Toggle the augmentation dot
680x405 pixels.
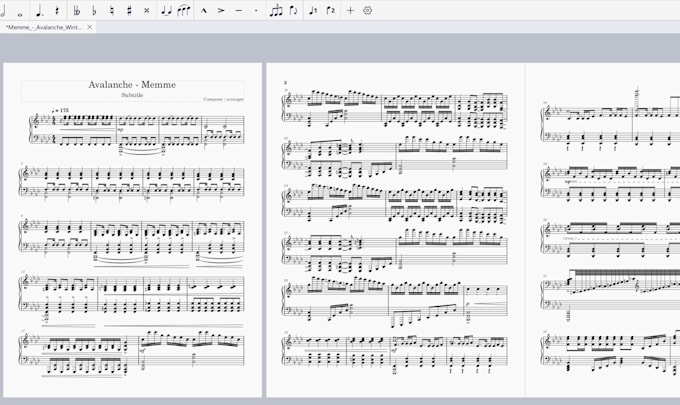click(x=39, y=11)
